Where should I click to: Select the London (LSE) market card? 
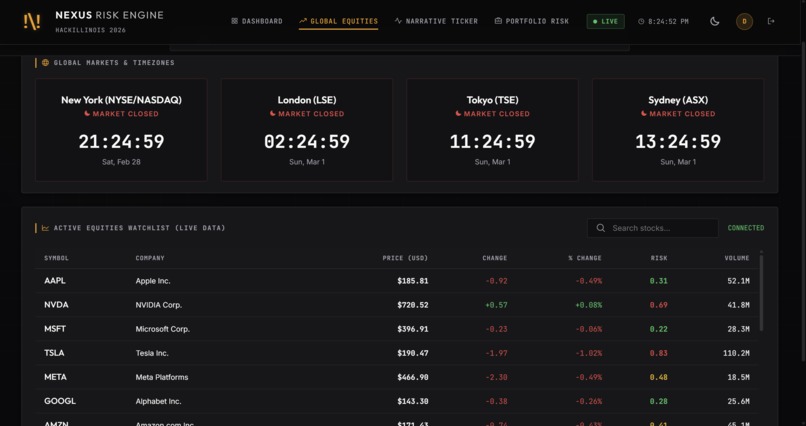click(307, 129)
